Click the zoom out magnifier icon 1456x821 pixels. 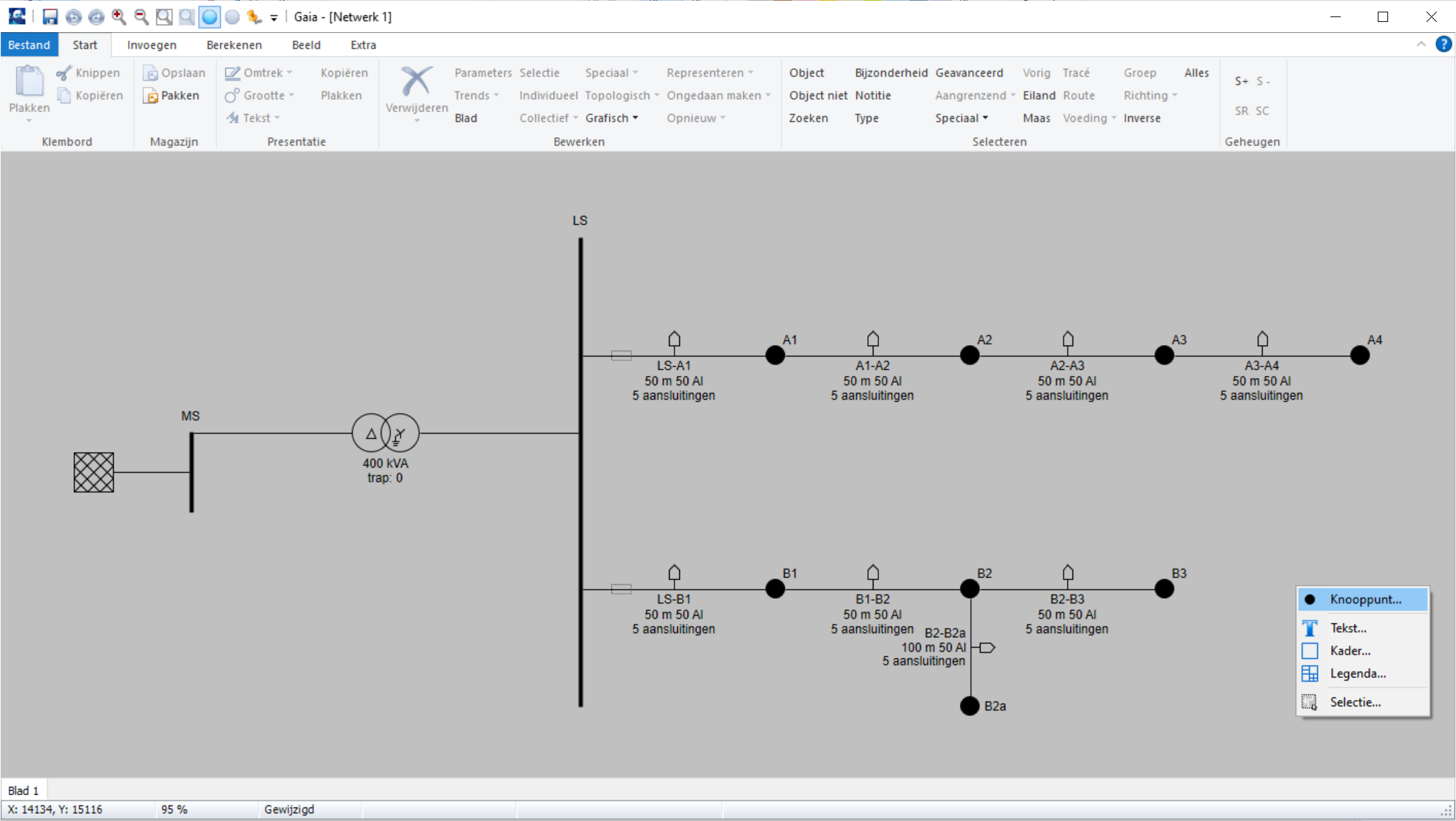pos(141,16)
